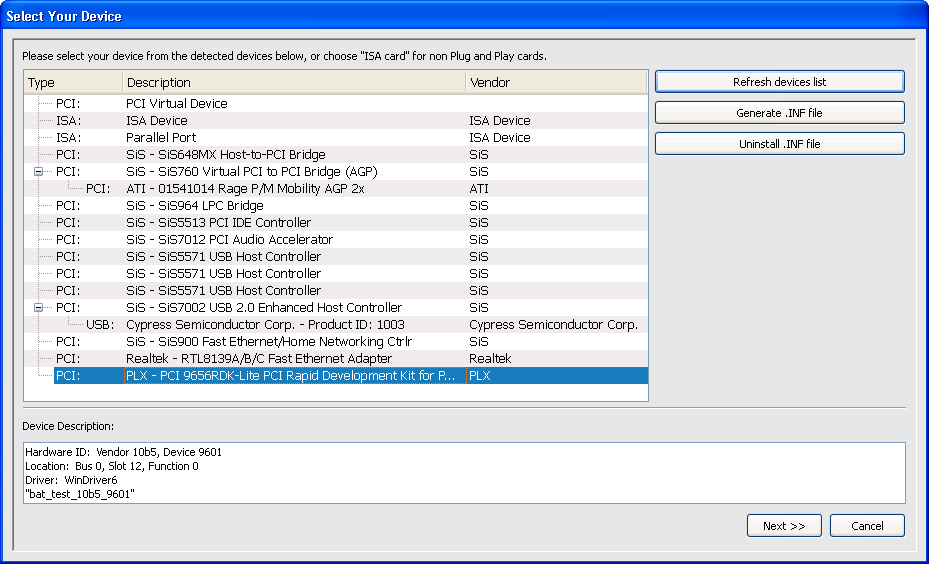Click the Hardware ID line in Device Description
The height and width of the screenshot is (564, 929).
pos(123,453)
